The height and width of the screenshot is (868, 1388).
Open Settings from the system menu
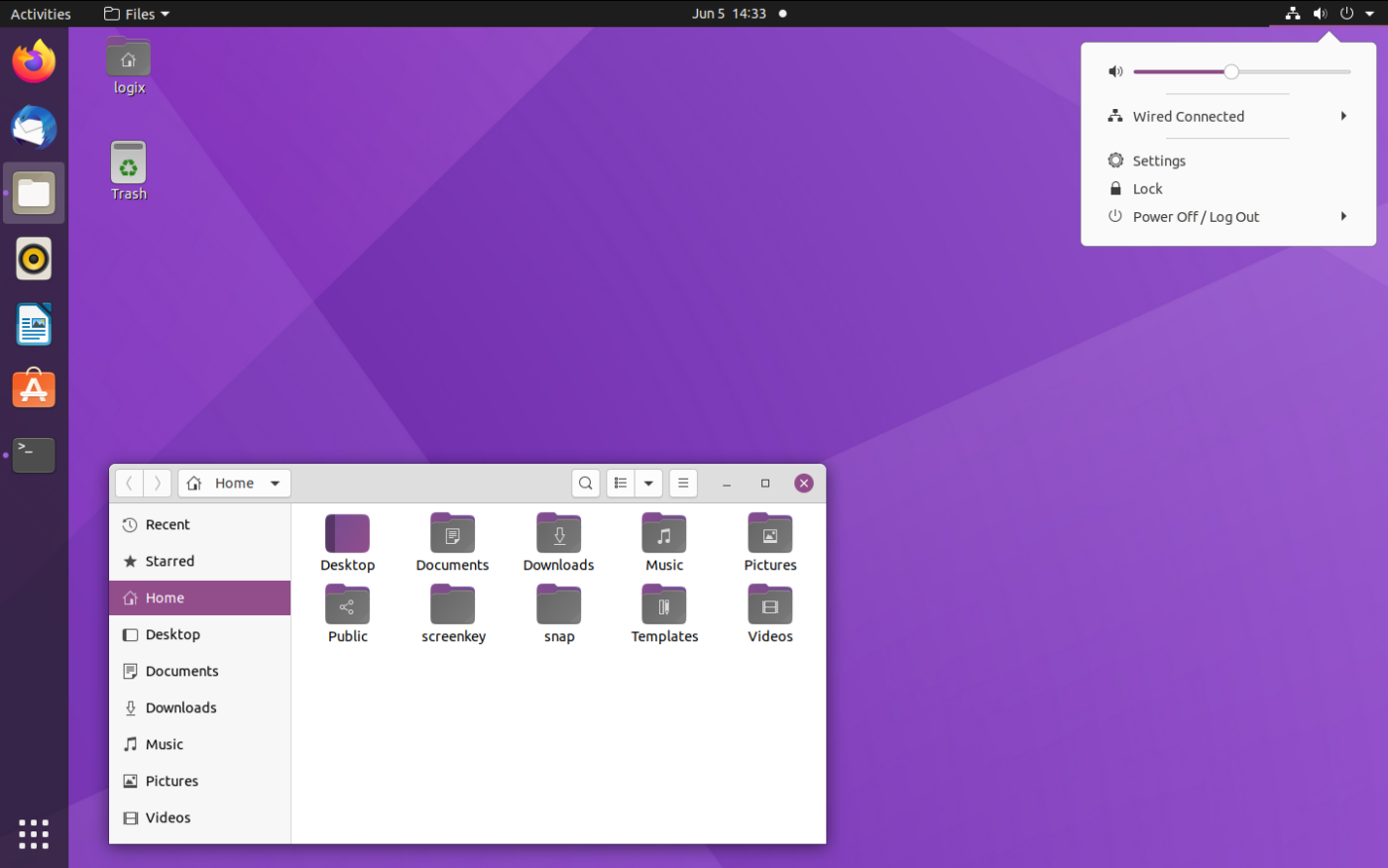[x=1157, y=160]
